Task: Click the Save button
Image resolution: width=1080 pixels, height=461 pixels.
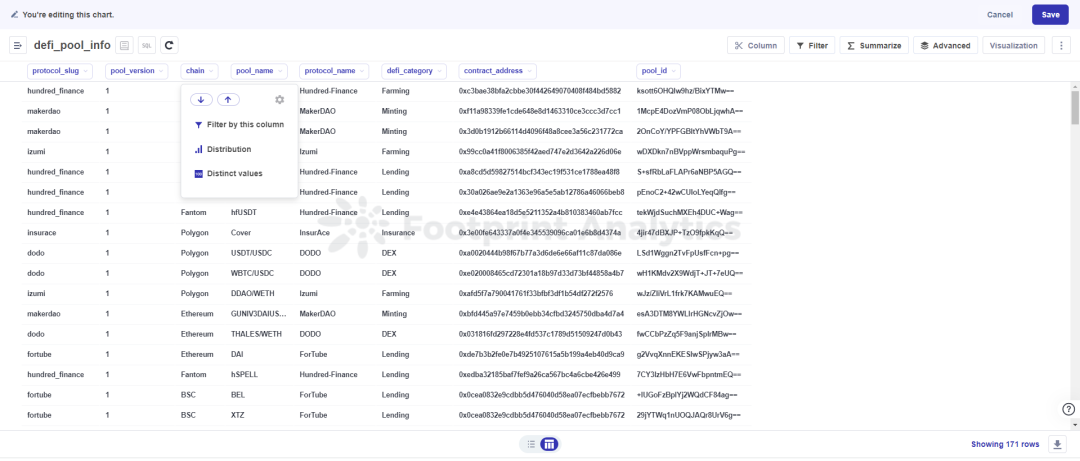Action: pyautogui.click(x=1050, y=14)
